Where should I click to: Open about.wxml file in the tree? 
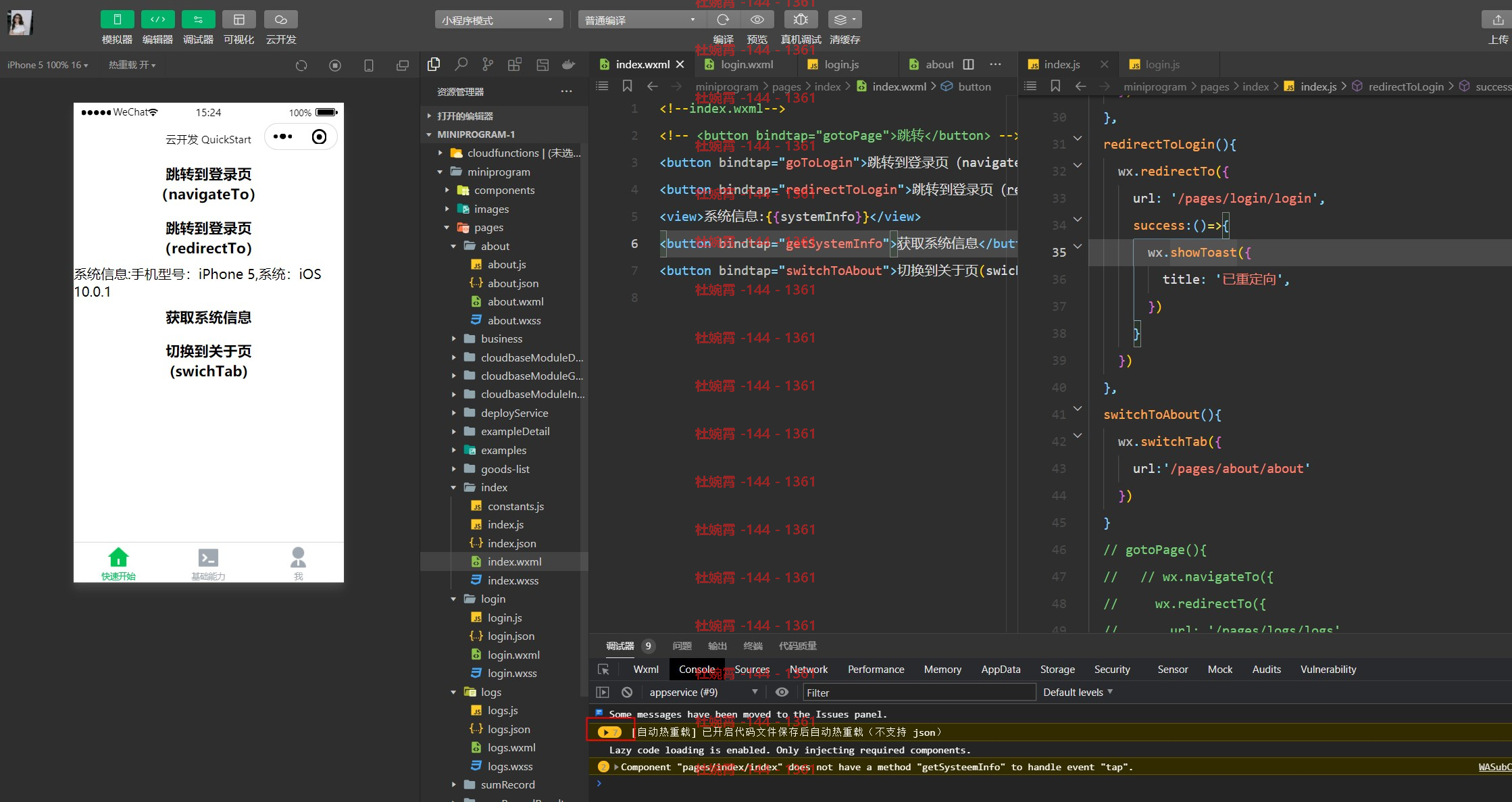pyautogui.click(x=515, y=302)
